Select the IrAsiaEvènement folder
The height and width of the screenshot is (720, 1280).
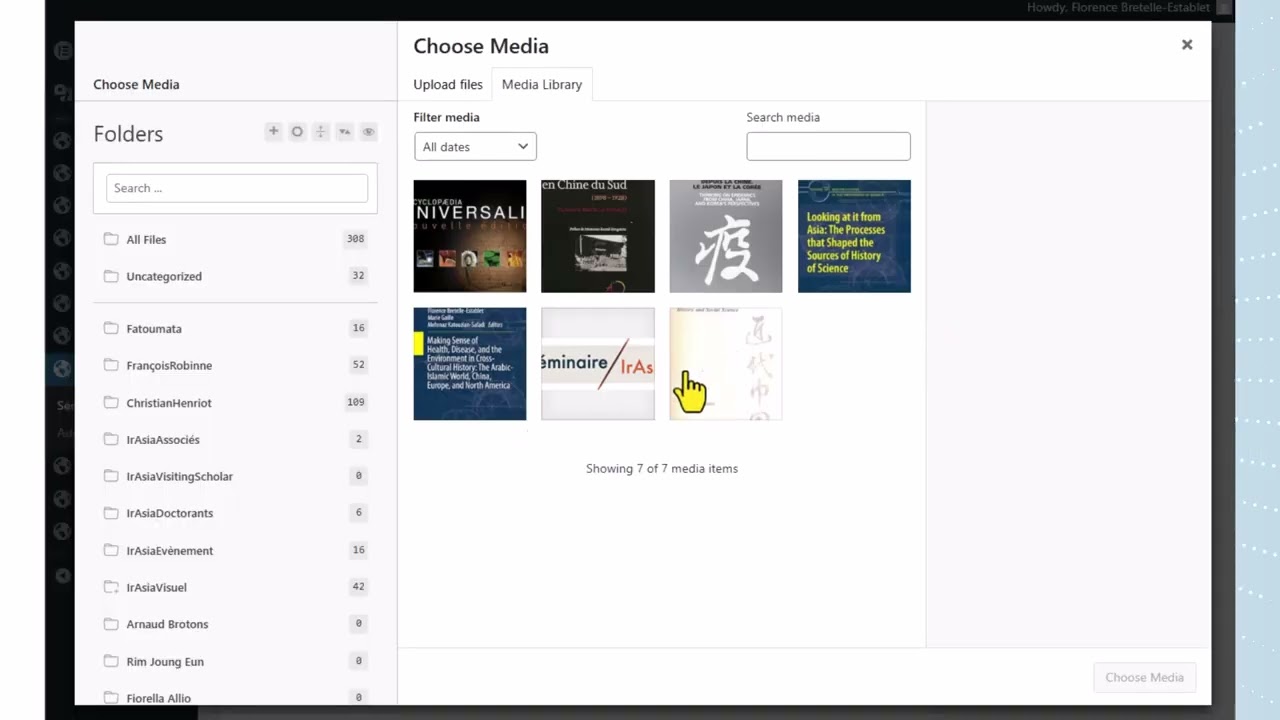235,551
